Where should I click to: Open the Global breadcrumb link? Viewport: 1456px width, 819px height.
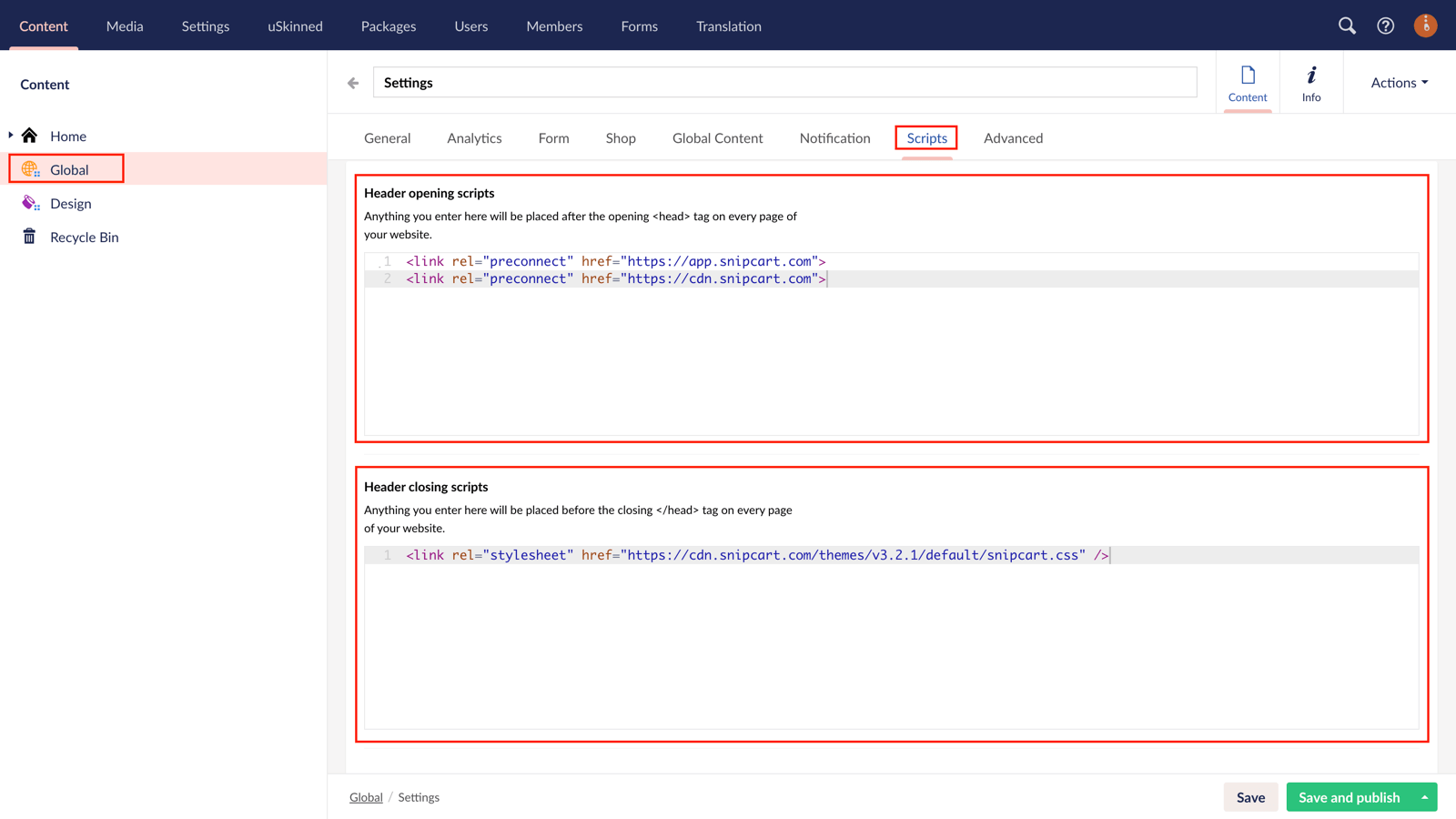tap(366, 796)
